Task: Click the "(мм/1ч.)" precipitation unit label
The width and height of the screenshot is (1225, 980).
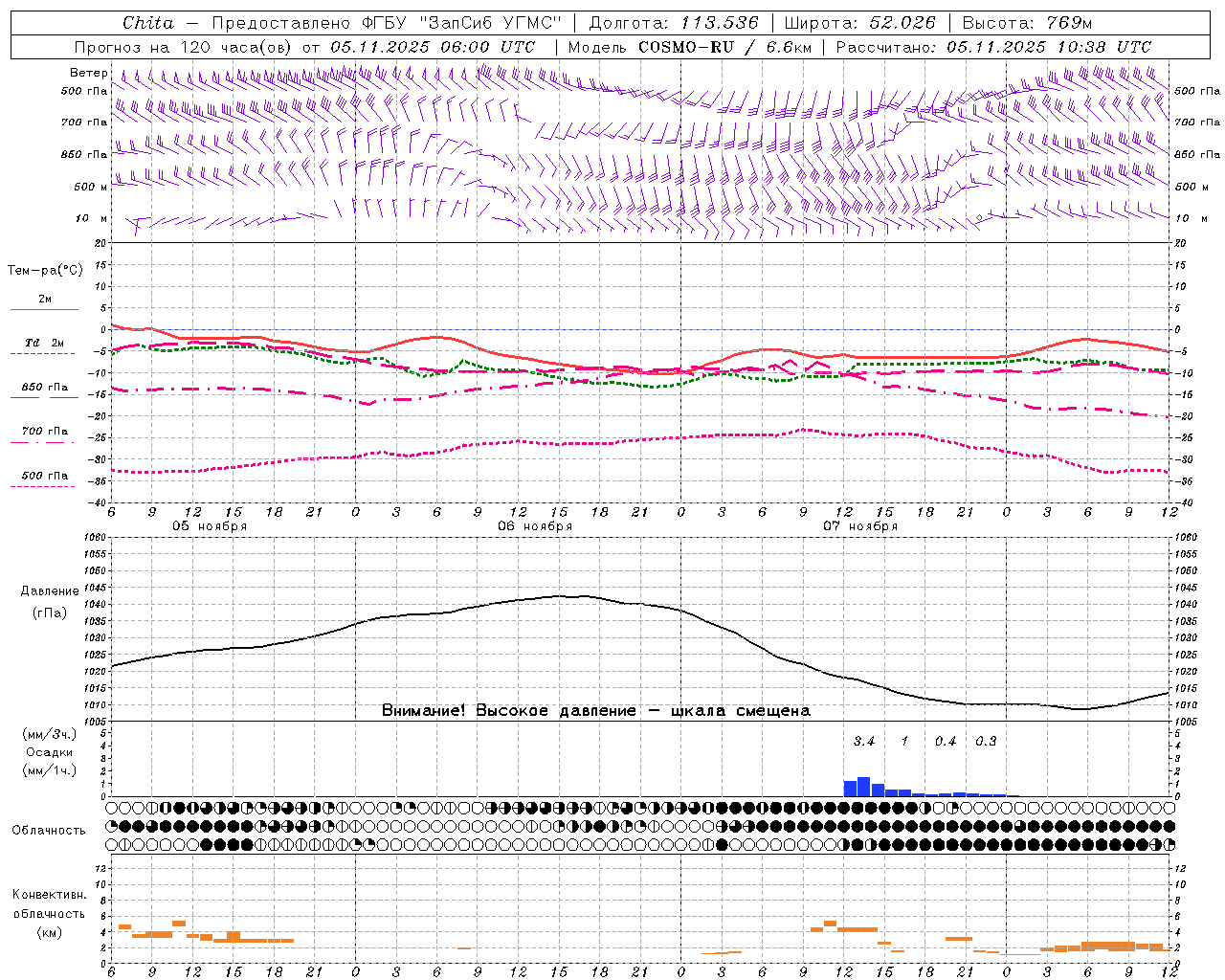Action: [x=49, y=770]
